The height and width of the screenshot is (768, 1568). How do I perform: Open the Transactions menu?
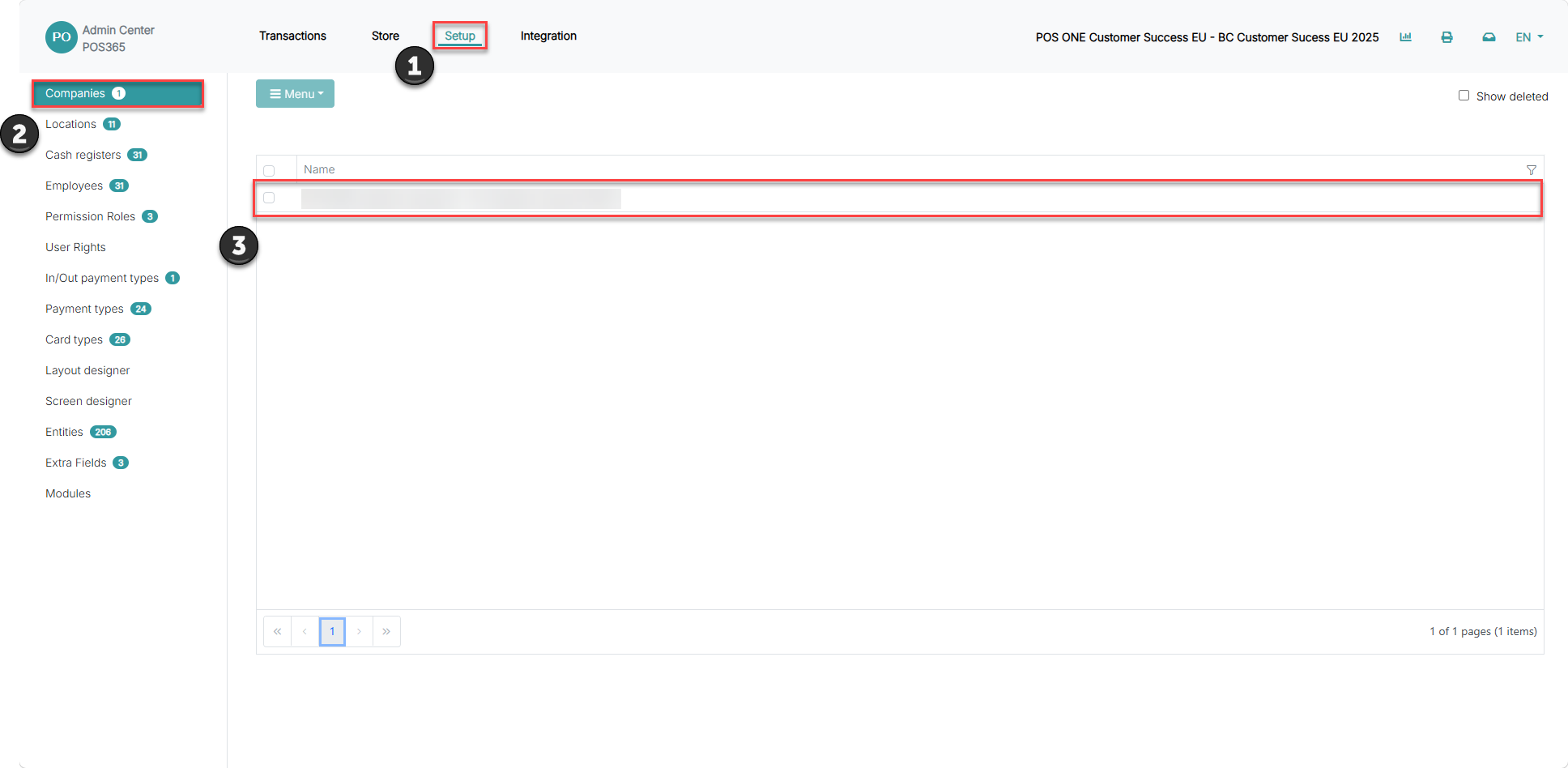pyautogui.click(x=292, y=36)
